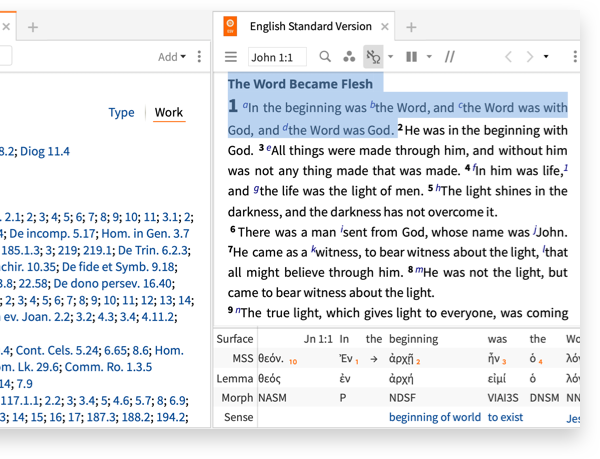
Task: Click the search magnifier in ESV toolbar
Action: point(325,57)
